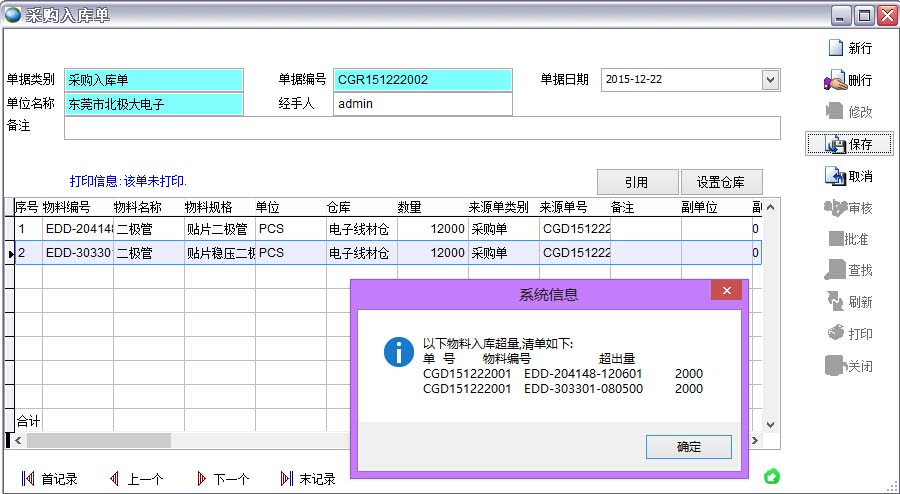
Task: Click the 引用 (reference) button
Action: coord(636,182)
